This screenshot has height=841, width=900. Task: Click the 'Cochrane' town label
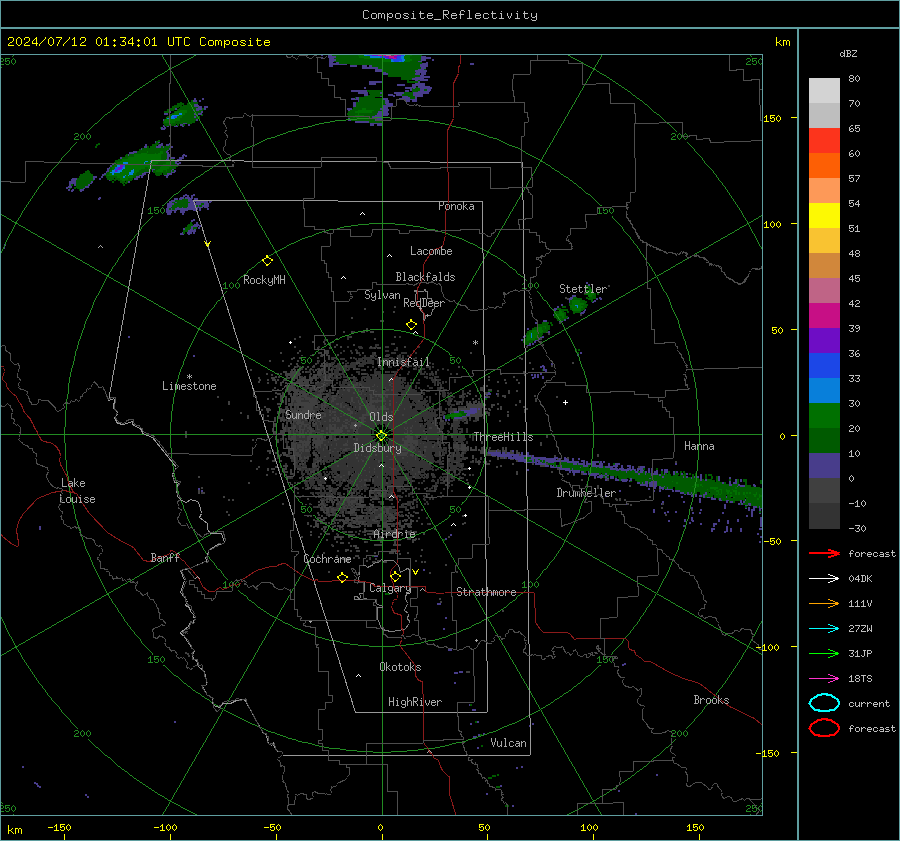coord(327,559)
